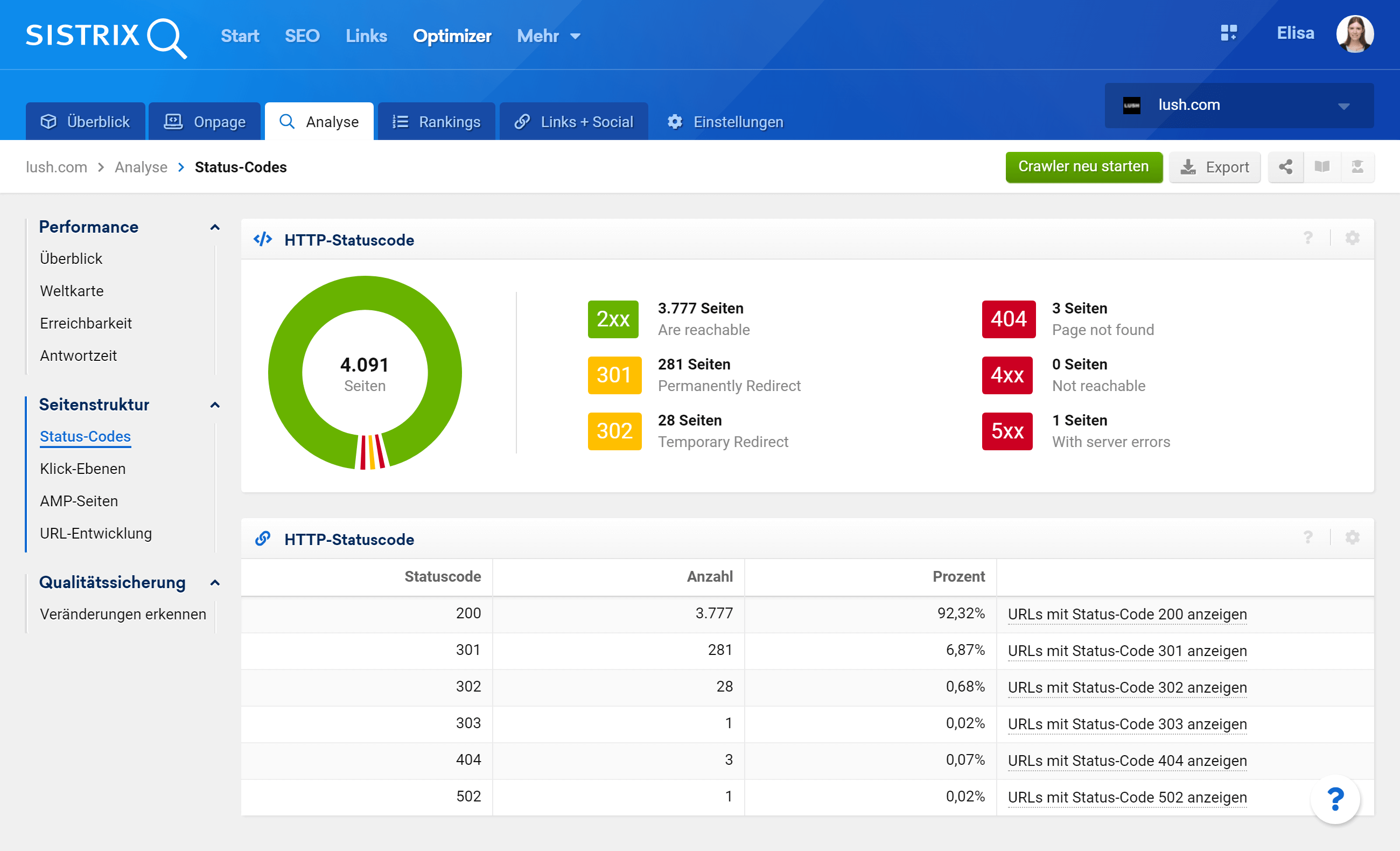Open the Links + Social tab
The height and width of the screenshot is (851, 1400).
coord(574,122)
